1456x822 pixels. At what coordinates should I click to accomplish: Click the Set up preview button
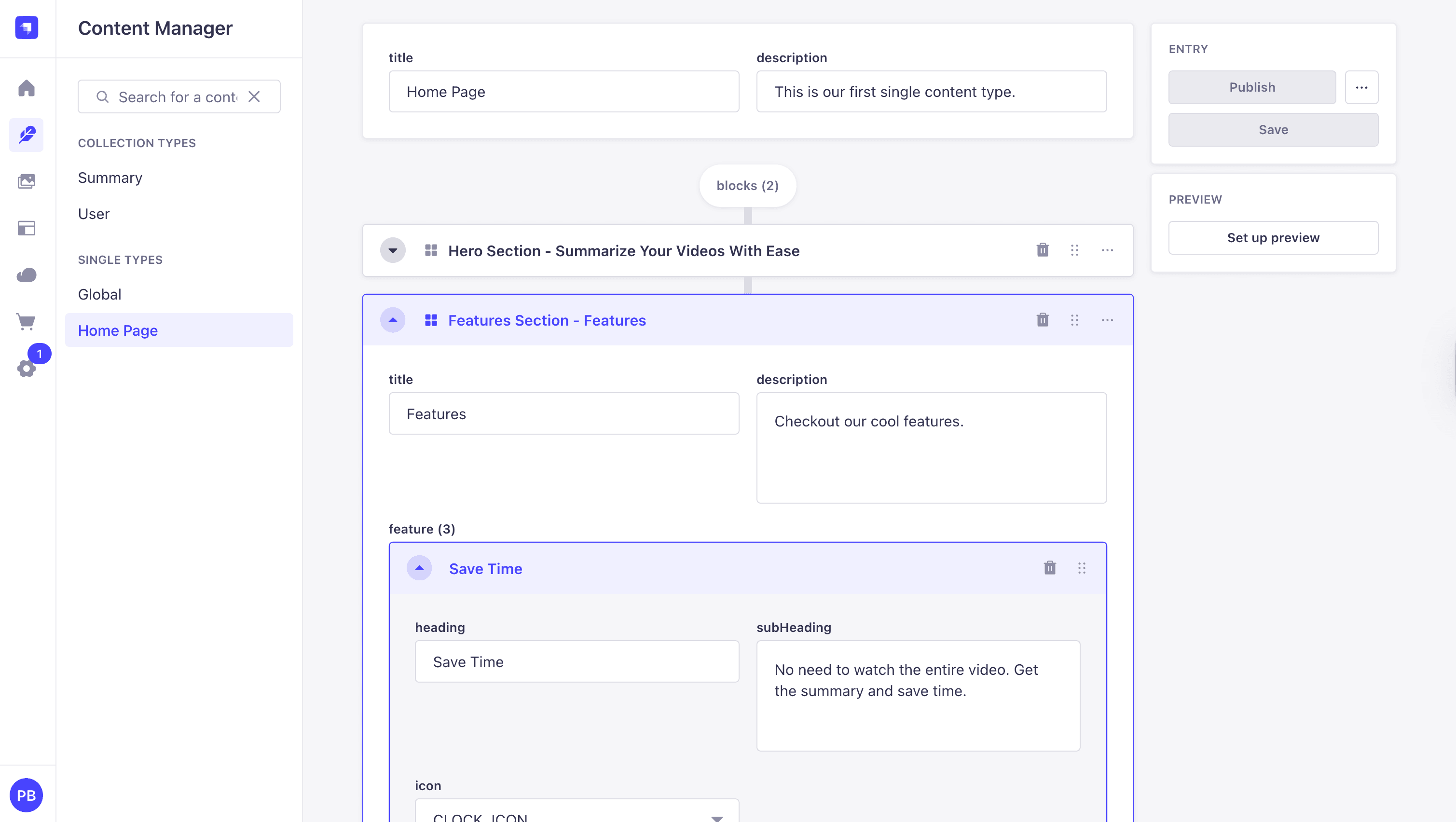pyautogui.click(x=1273, y=237)
